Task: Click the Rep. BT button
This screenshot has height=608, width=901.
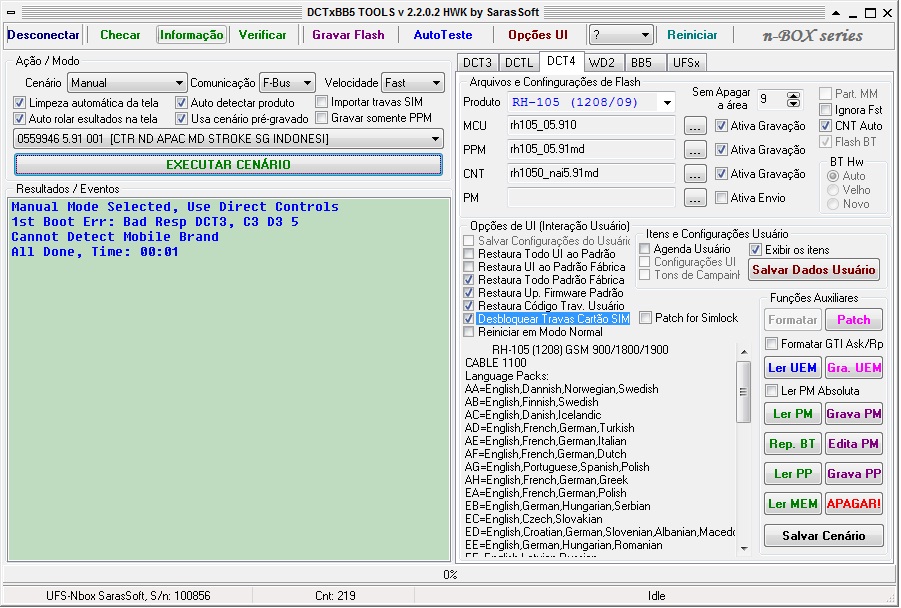Action: pos(792,444)
